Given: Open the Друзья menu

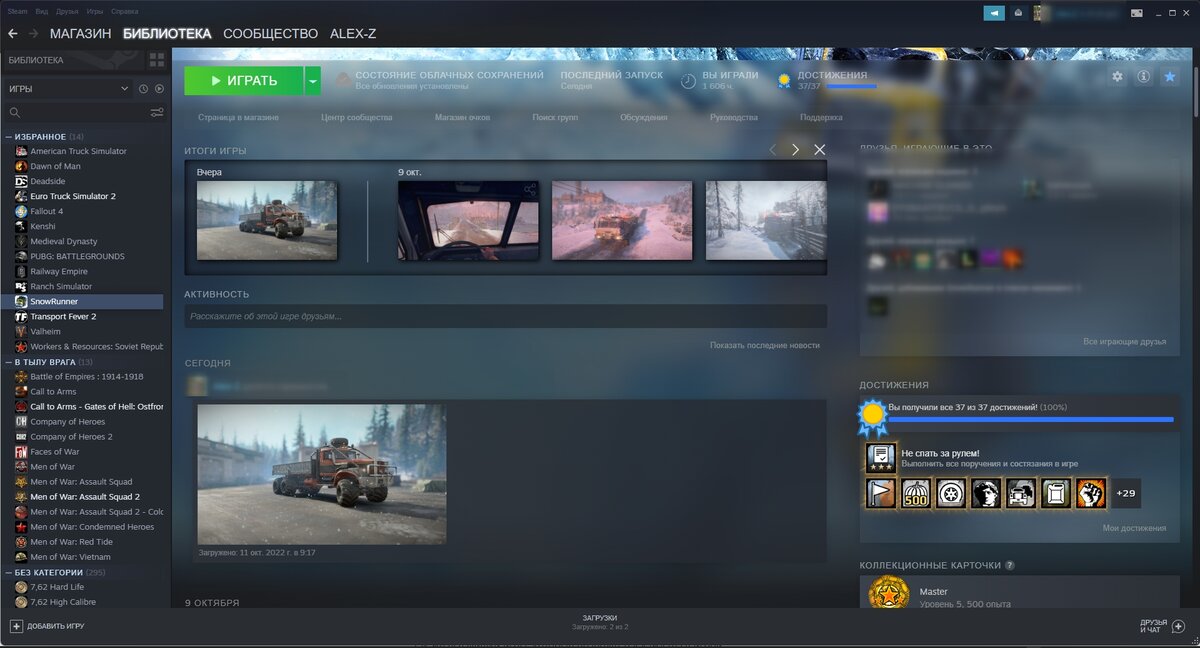Looking at the screenshot, I should pyautogui.click(x=67, y=11).
